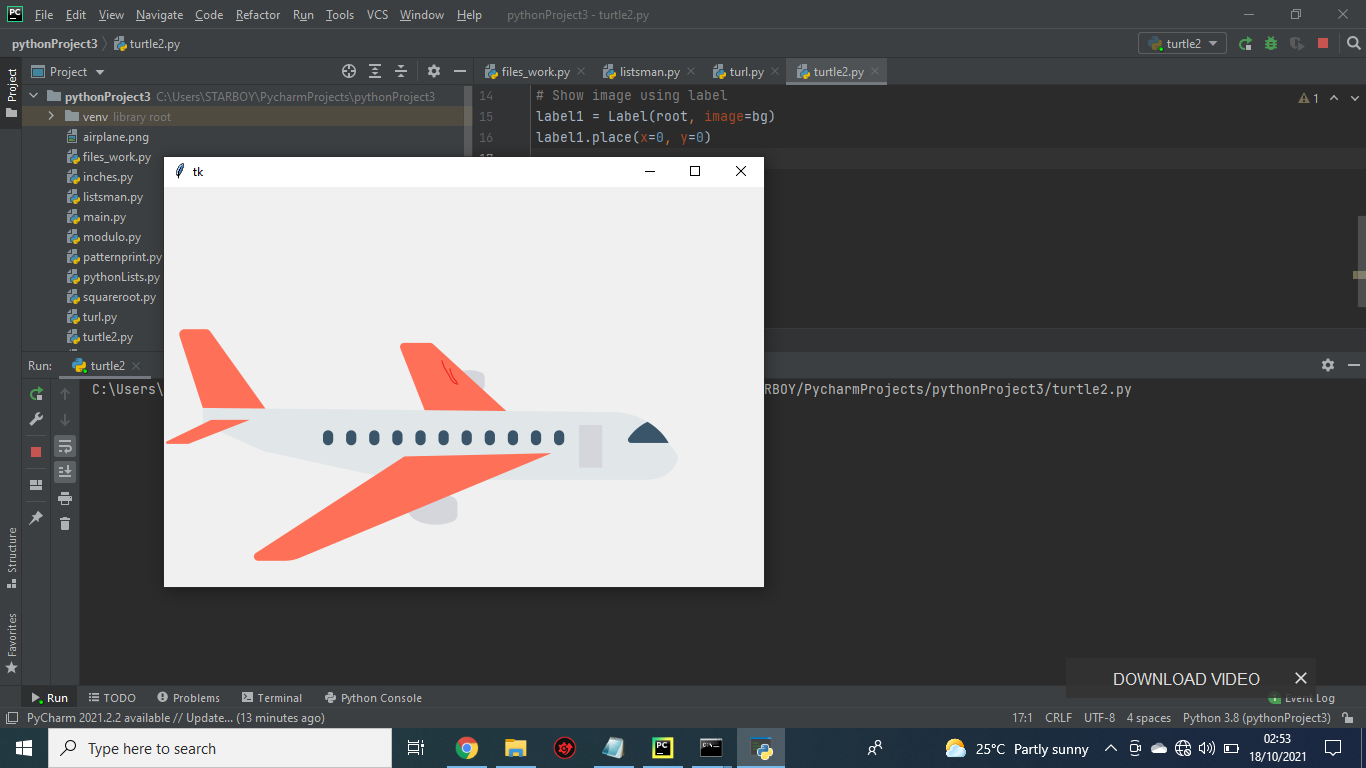Clear the run output with trash icon

(65, 523)
